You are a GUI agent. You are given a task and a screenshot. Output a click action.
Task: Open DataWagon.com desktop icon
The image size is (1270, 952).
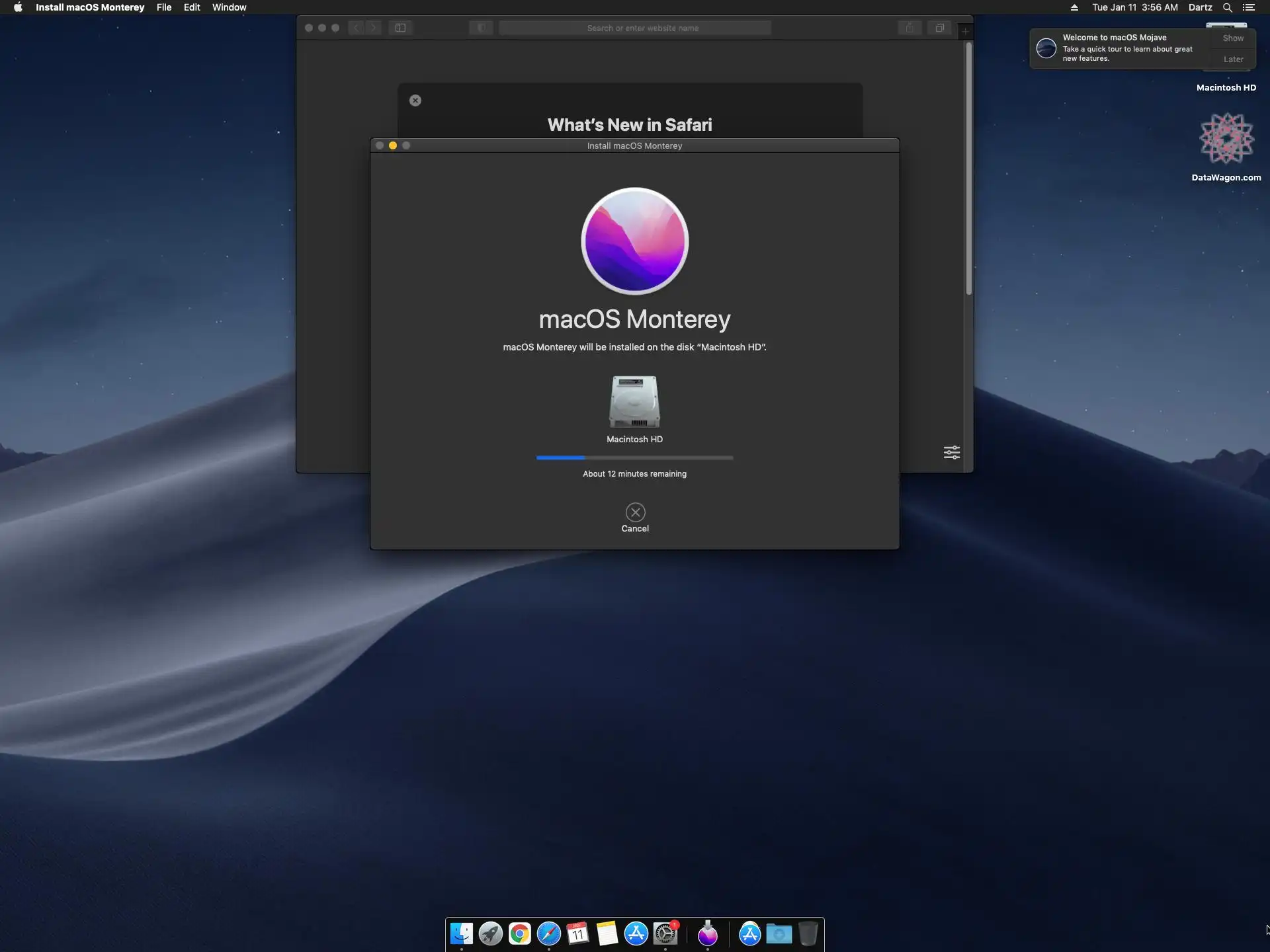[x=1226, y=139]
